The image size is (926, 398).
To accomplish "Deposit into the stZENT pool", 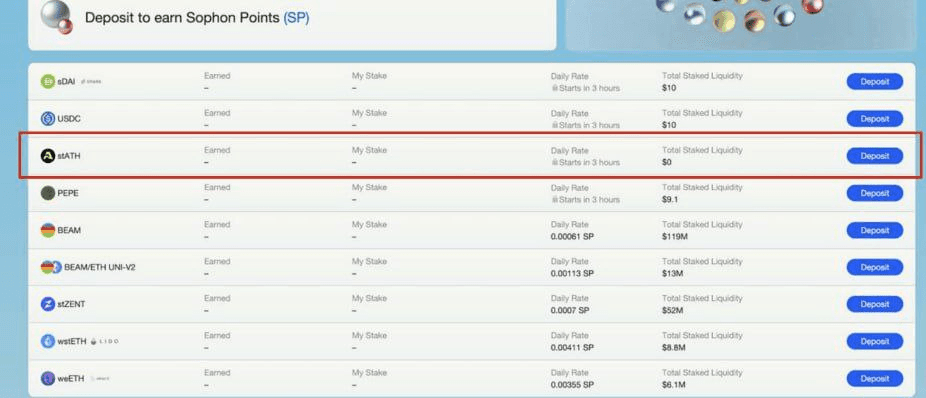I will click(x=875, y=304).
